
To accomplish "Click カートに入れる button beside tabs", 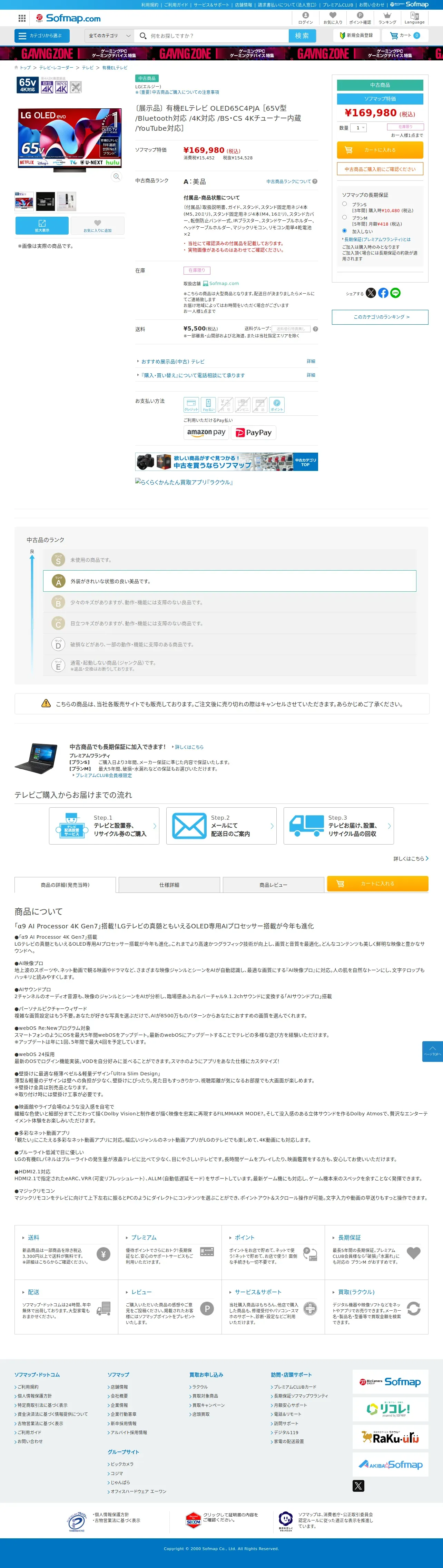I will 377,883.
